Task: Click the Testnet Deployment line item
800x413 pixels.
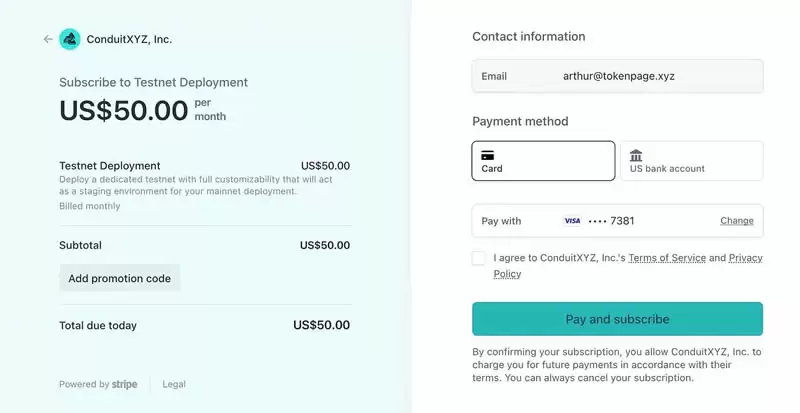Action: pos(110,166)
